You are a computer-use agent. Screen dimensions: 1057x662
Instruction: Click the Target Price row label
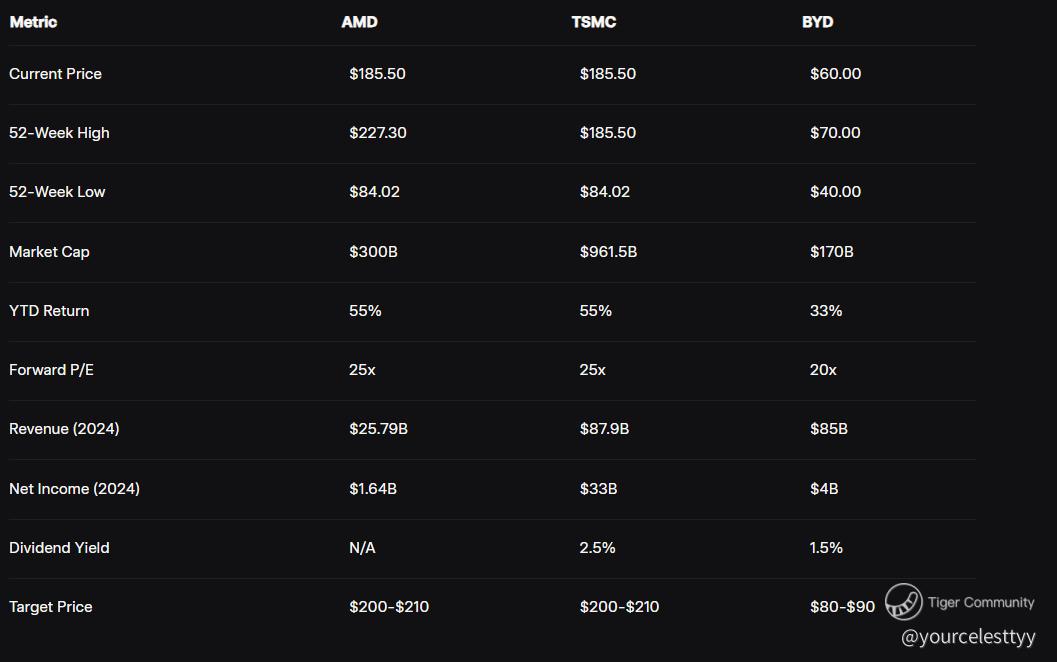tap(50, 607)
